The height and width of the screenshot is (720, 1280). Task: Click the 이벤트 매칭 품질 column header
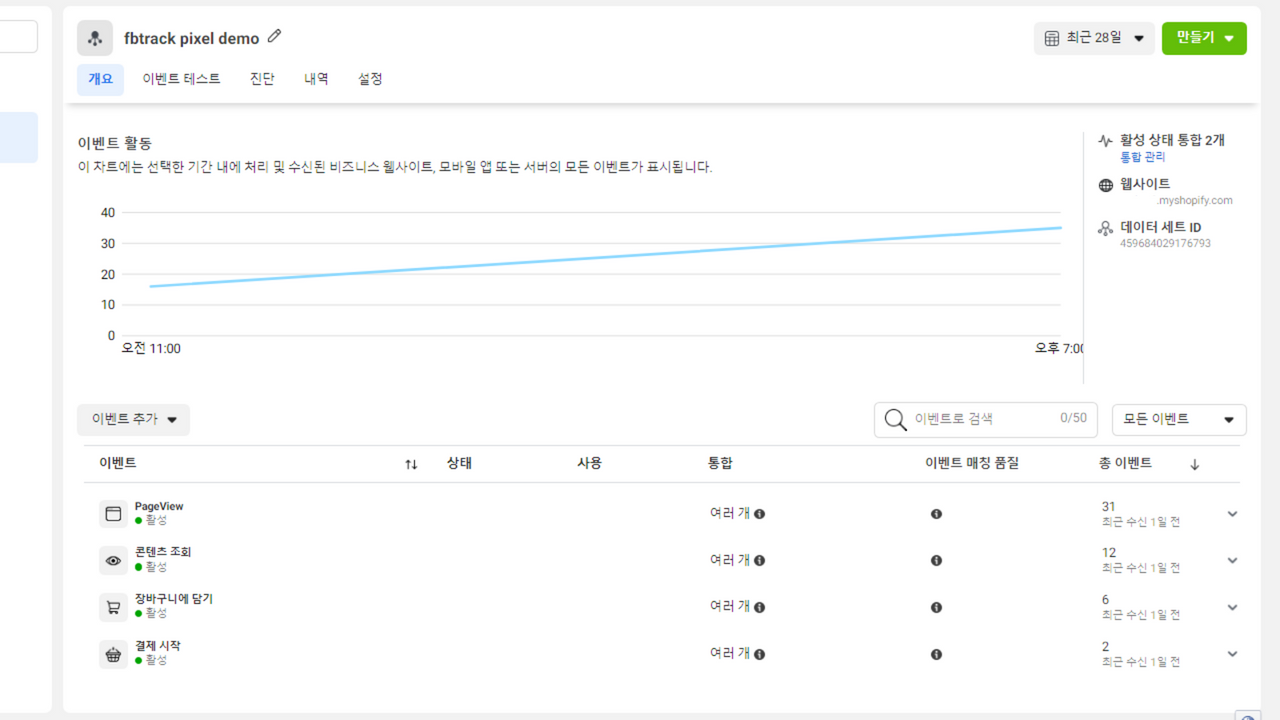[x=972, y=463]
